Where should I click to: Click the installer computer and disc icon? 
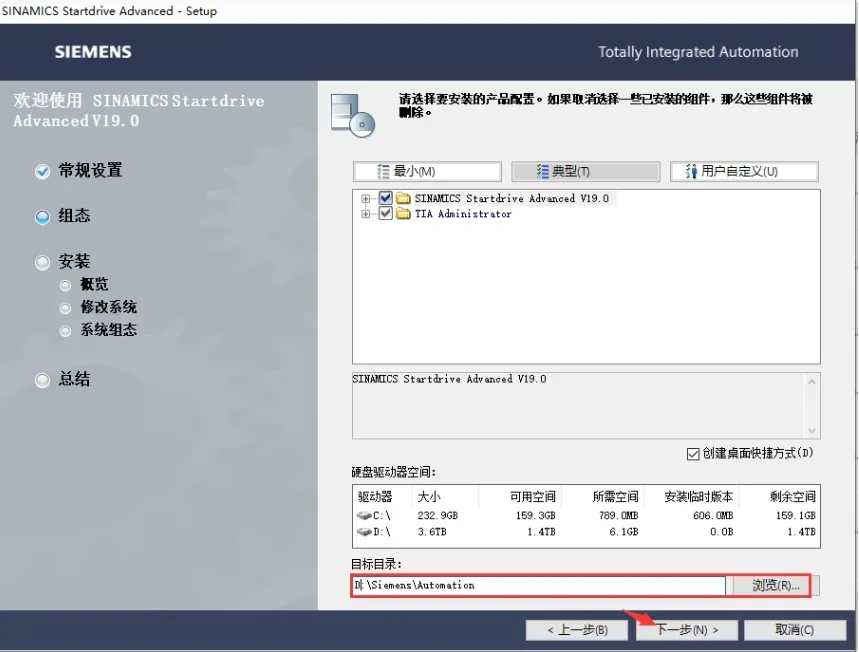(353, 116)
